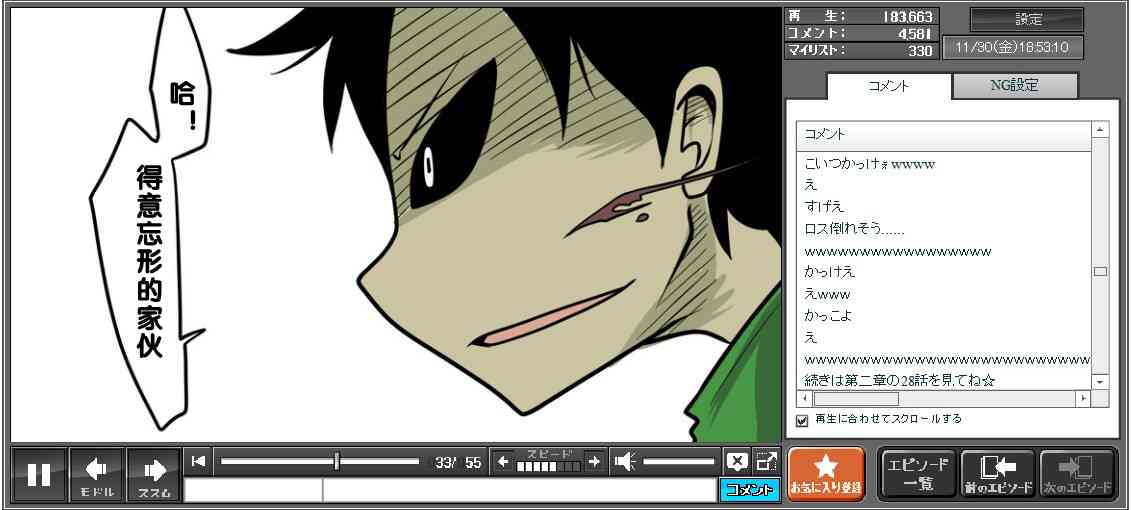Select the コメント tab

click(889, 86)
